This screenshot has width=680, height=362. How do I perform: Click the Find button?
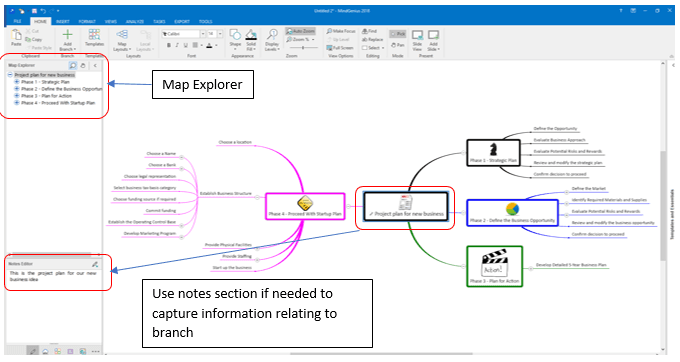(x=369, y=31)
